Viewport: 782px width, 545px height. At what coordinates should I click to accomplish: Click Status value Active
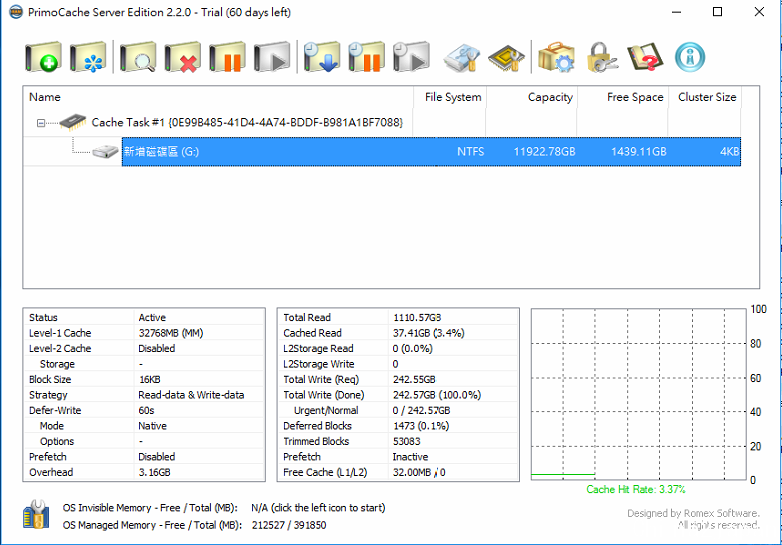click(152, 318)
